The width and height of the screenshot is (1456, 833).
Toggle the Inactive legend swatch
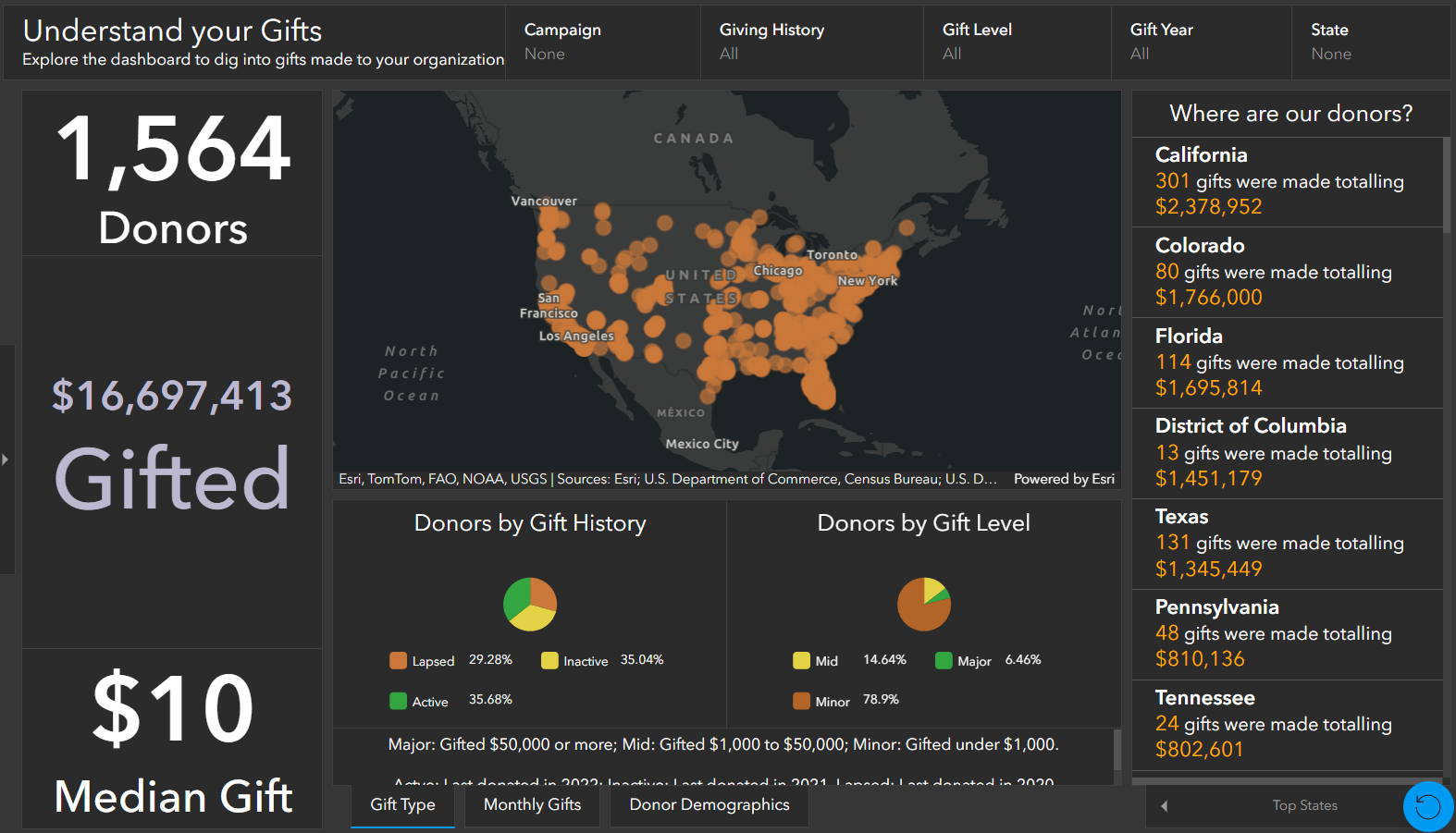[549, 660]
